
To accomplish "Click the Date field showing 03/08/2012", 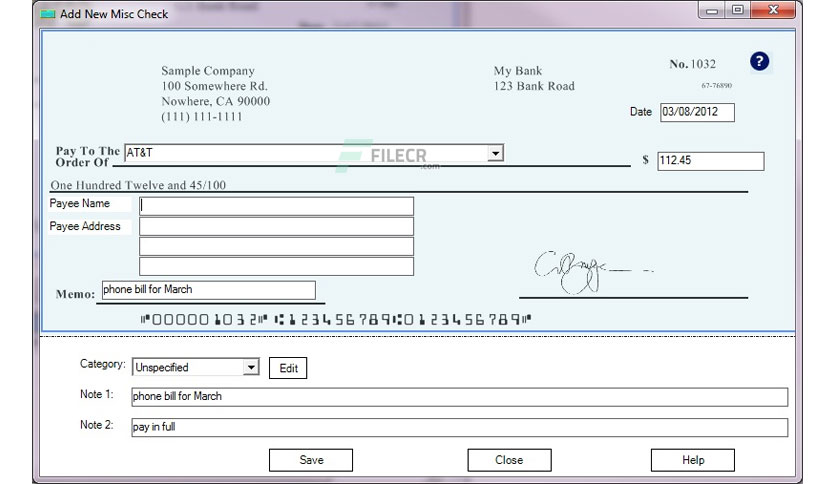I will coord(697,112).
